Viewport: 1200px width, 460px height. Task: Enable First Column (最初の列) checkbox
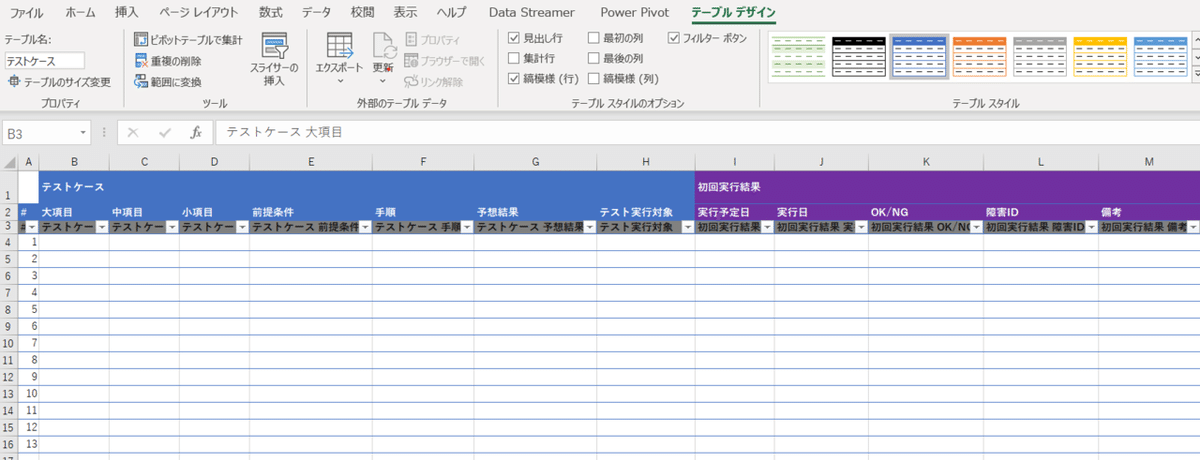[x=594, y=39]
